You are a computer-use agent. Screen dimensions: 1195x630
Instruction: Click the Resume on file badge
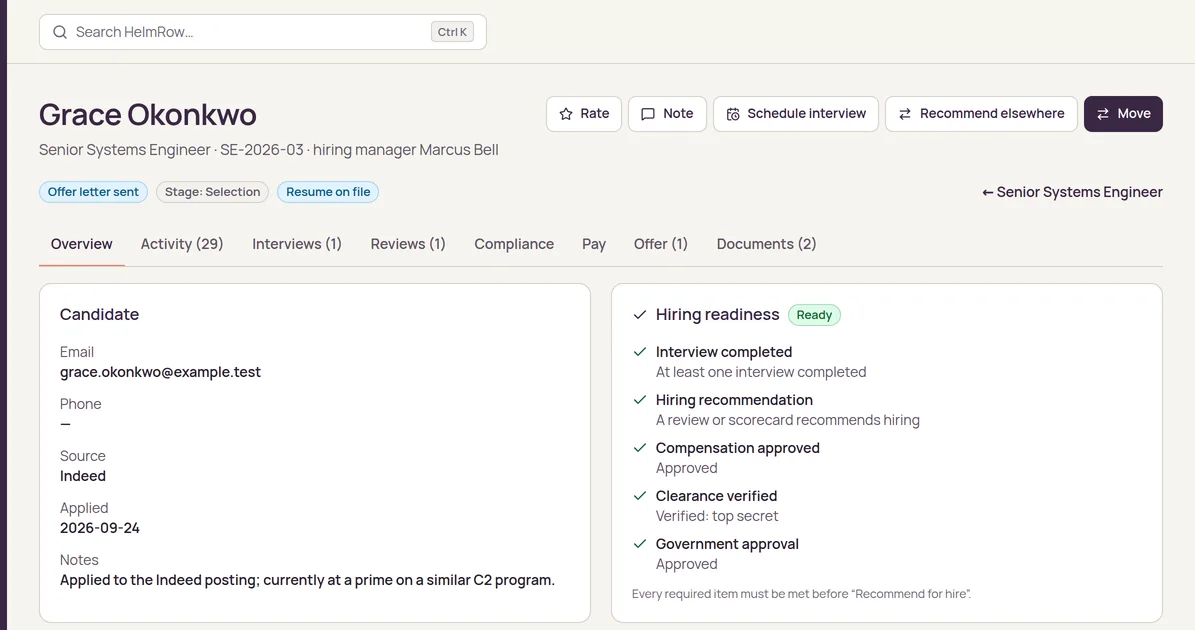(328, 192)
